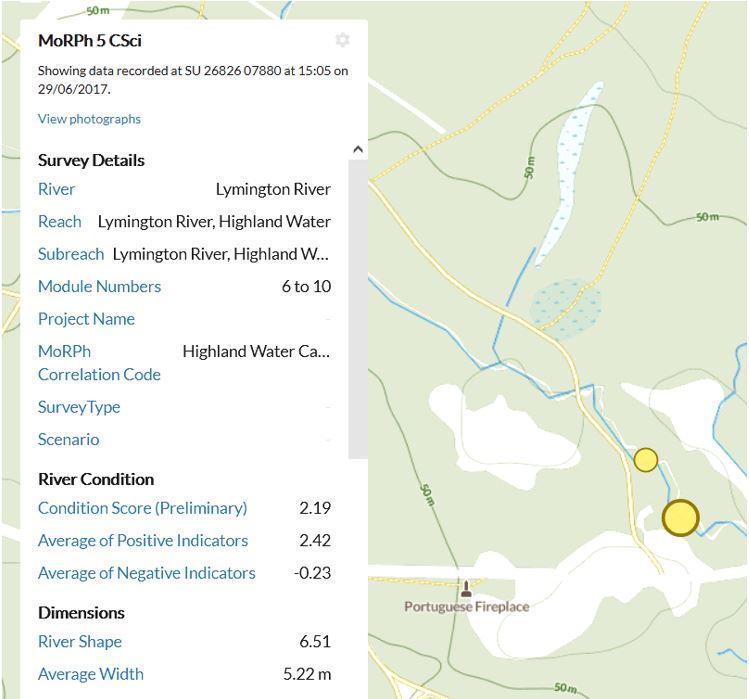Open the View photographs link
Screen dimensions: 749x699
tap(89, 119)
